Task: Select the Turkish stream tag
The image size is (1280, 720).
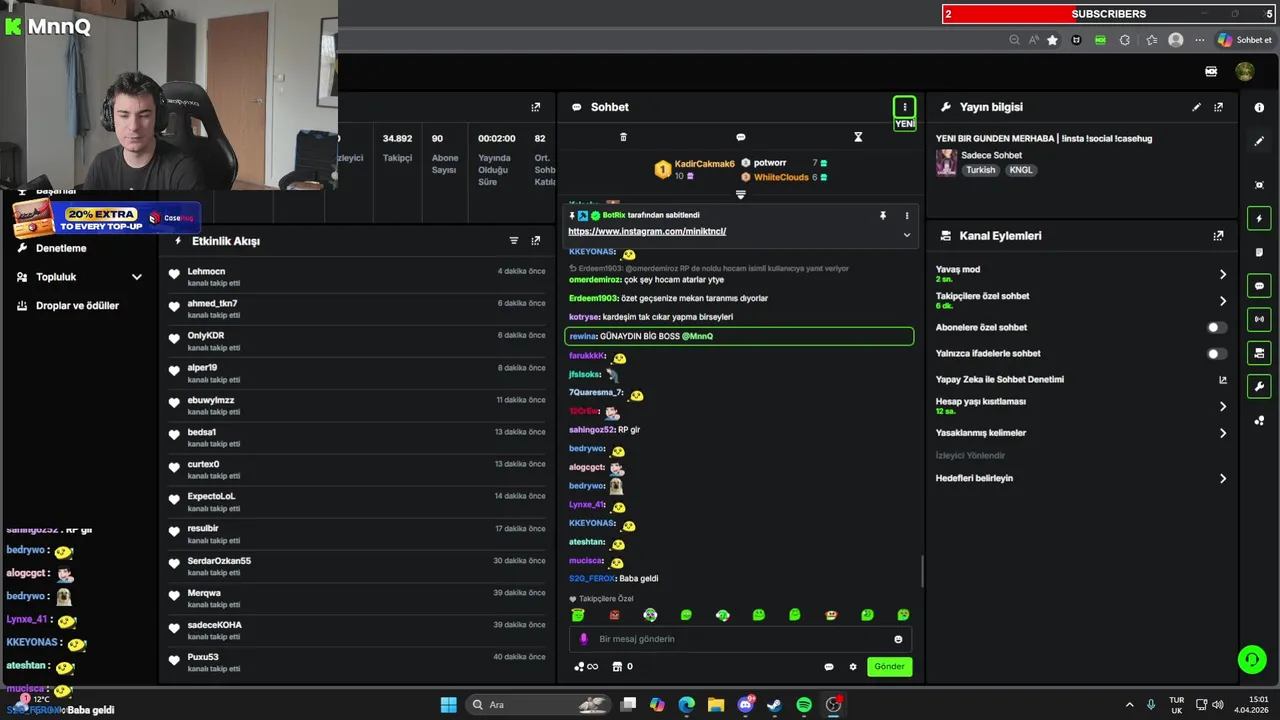Action: pyautogui.click(x=980, y=170)
